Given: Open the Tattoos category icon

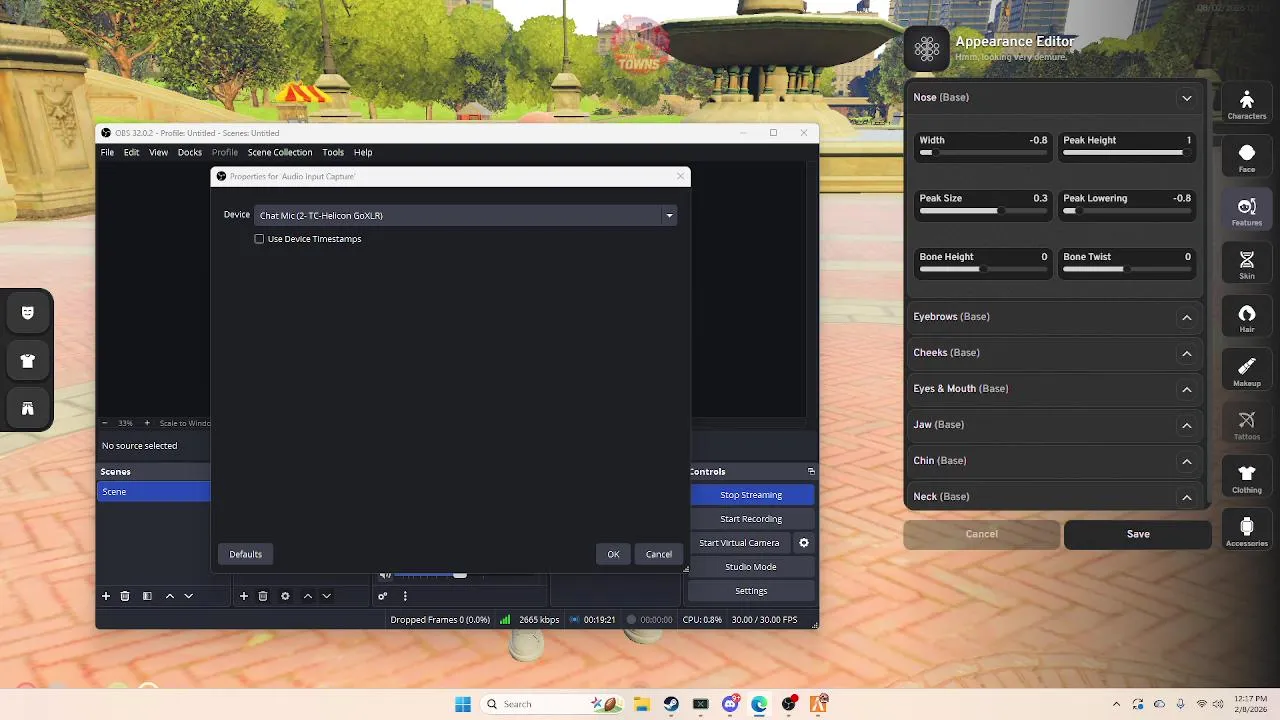Looking at the screenshot, I should click(1246, 425).
